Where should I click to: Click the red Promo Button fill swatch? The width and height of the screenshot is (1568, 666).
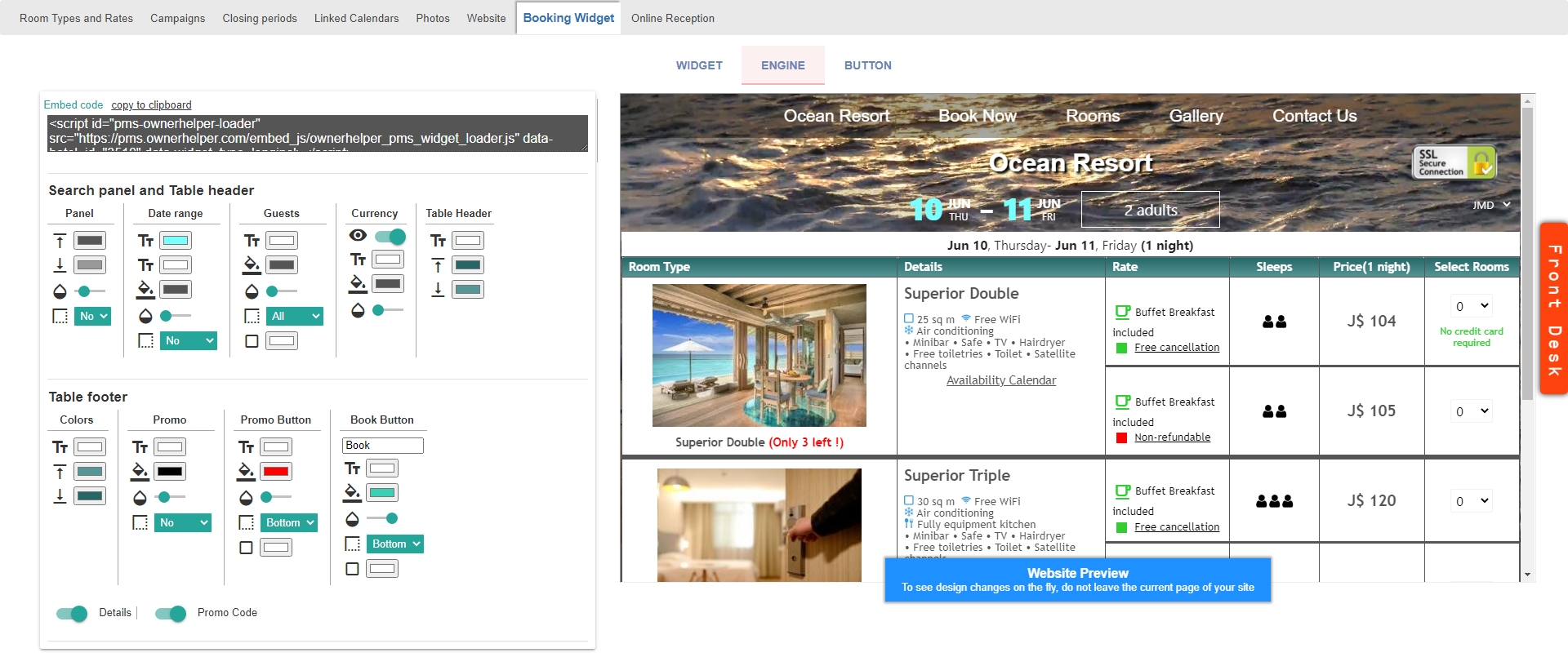[276, 472]
